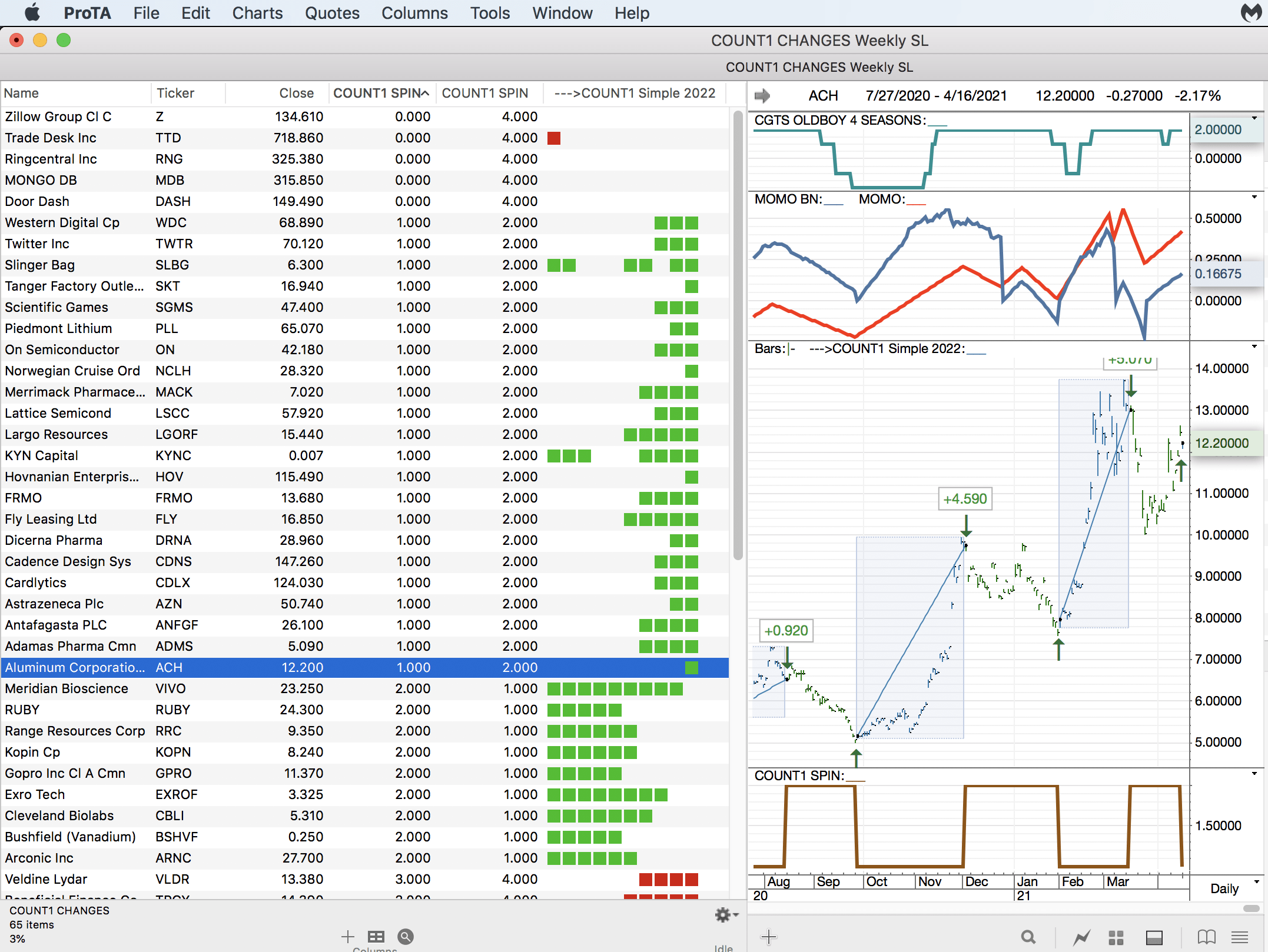Open the four-square grid view icon
Viewport: 1268px width, 952px height.
tap(1116, 937)
